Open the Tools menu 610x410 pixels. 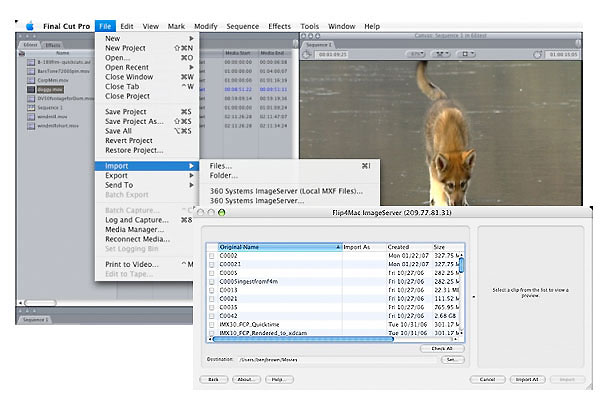click(x=309, y=26)
